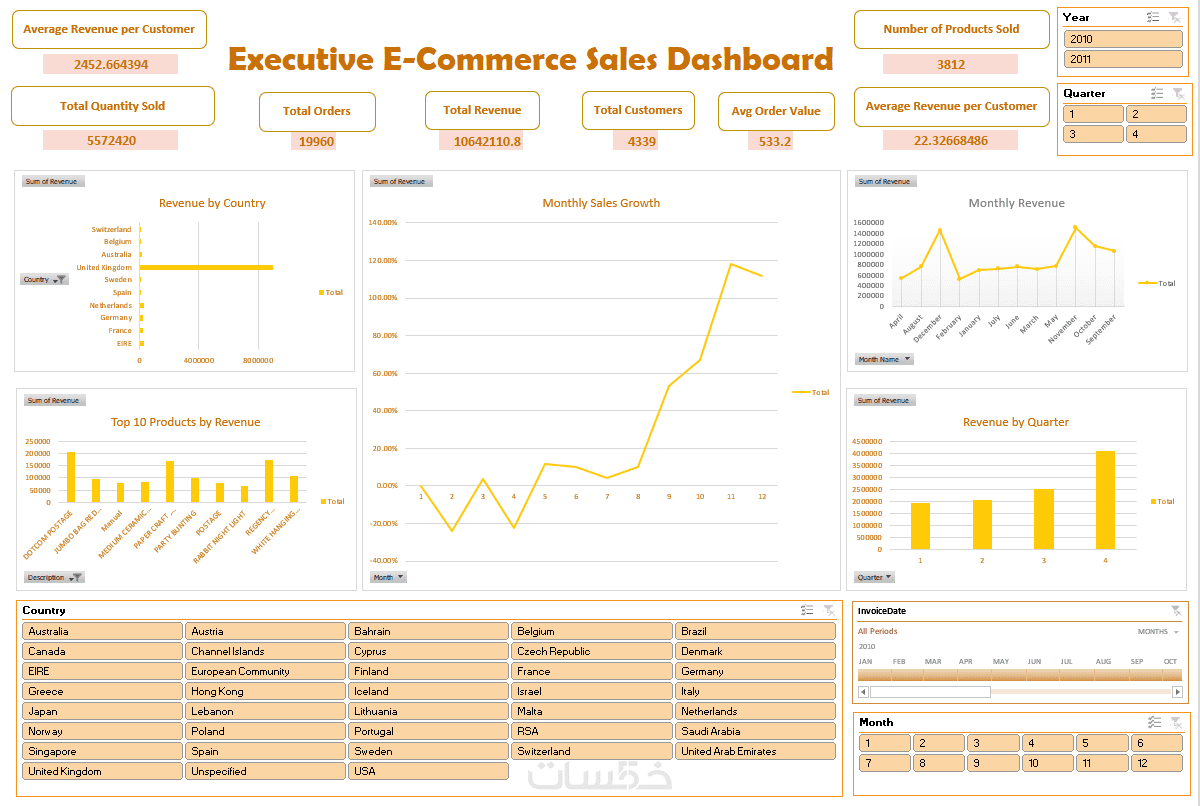The width and height of the screenshot is (1200, 806).
Task: Select month 12 in Month slicer
Action: (1157, 763)
